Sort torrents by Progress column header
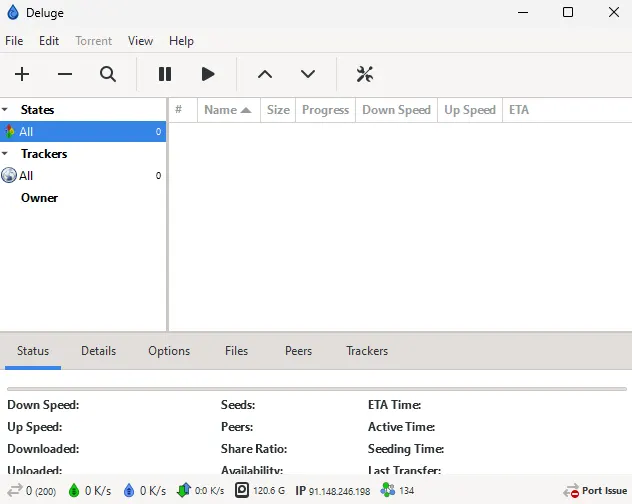The image size is (632, 504). [325, 110]
